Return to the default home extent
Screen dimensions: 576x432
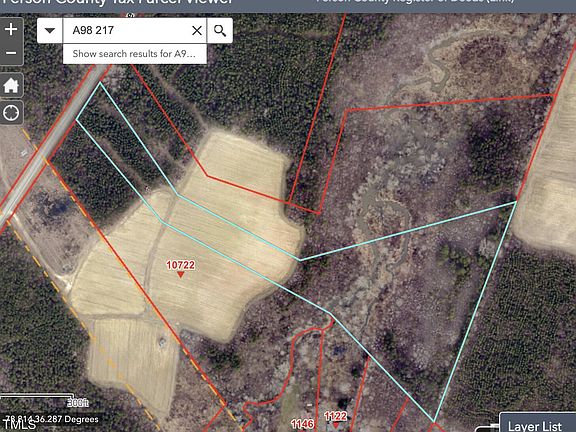tap(11, 85)
